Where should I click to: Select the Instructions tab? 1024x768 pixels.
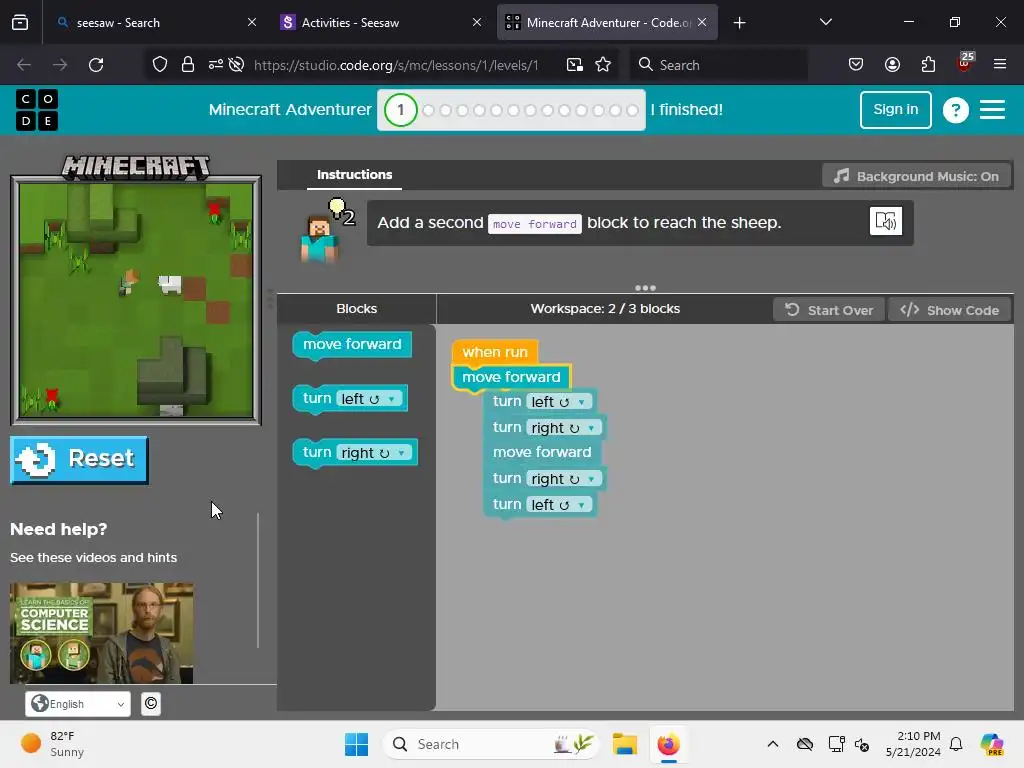[354, 174]
